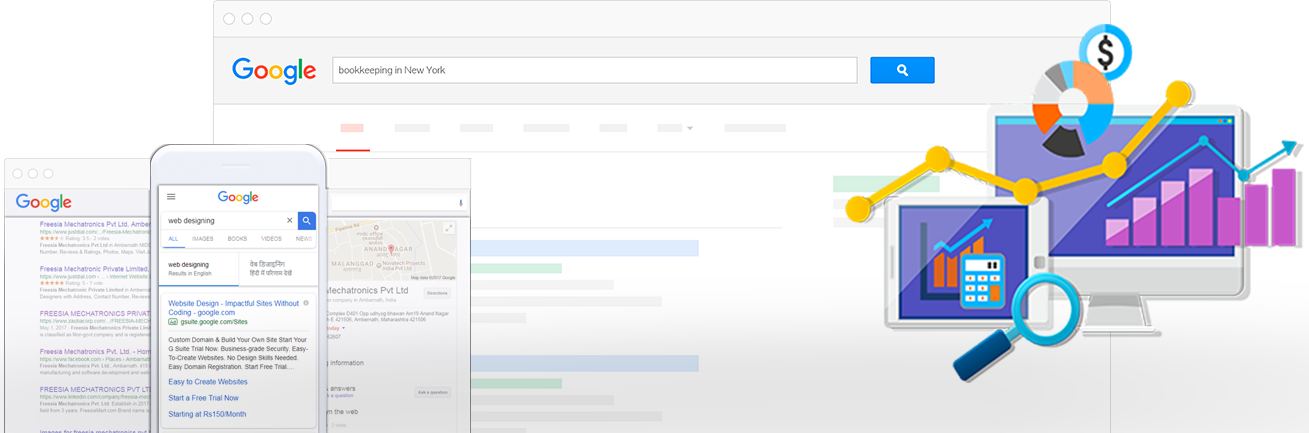Click the gsuite.google.com/Sites URL text
The width and height of the screenshot is (1309, 433).
214,322
